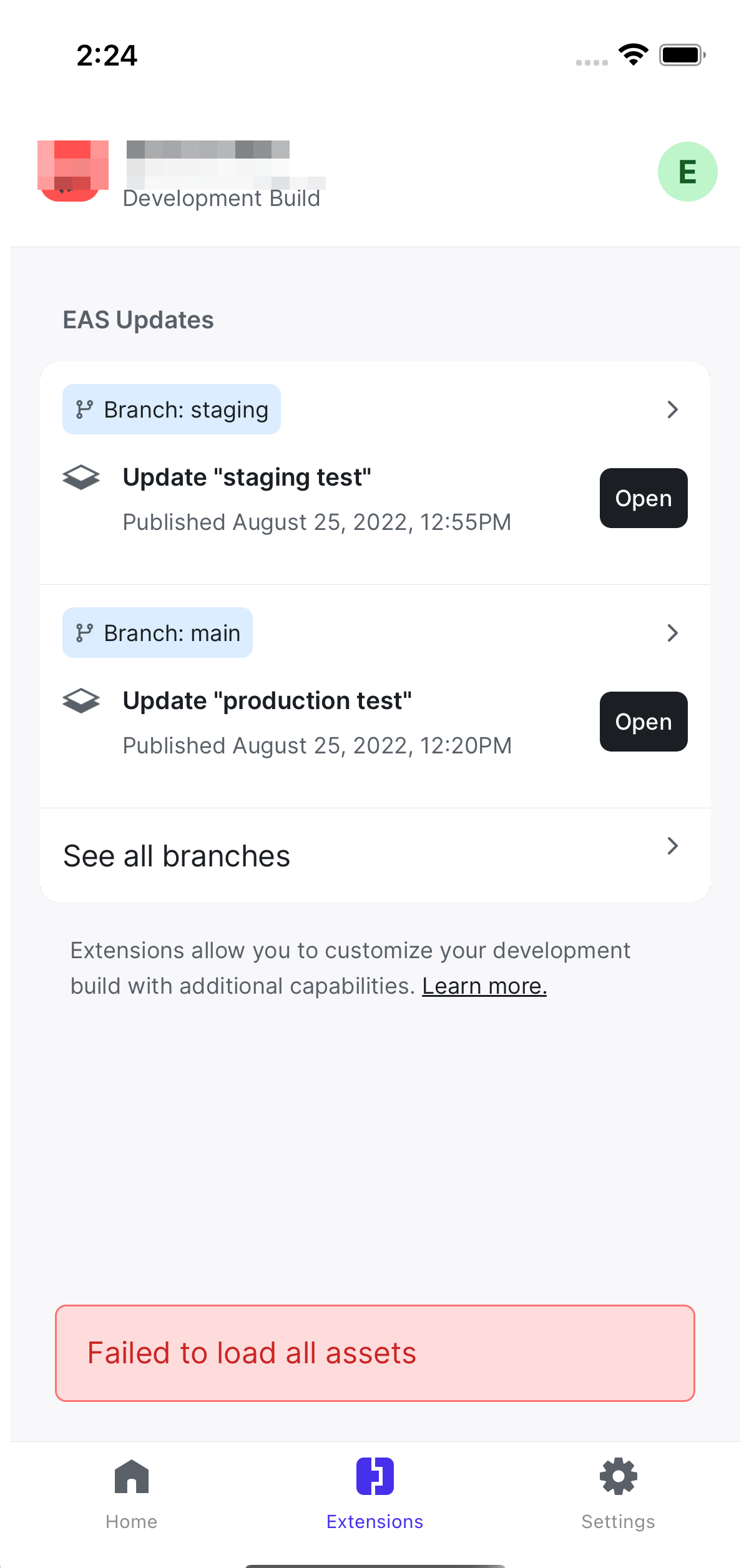Tap the See all branches row text
This screenshot has width=744, height=1568.
(177, 856)
